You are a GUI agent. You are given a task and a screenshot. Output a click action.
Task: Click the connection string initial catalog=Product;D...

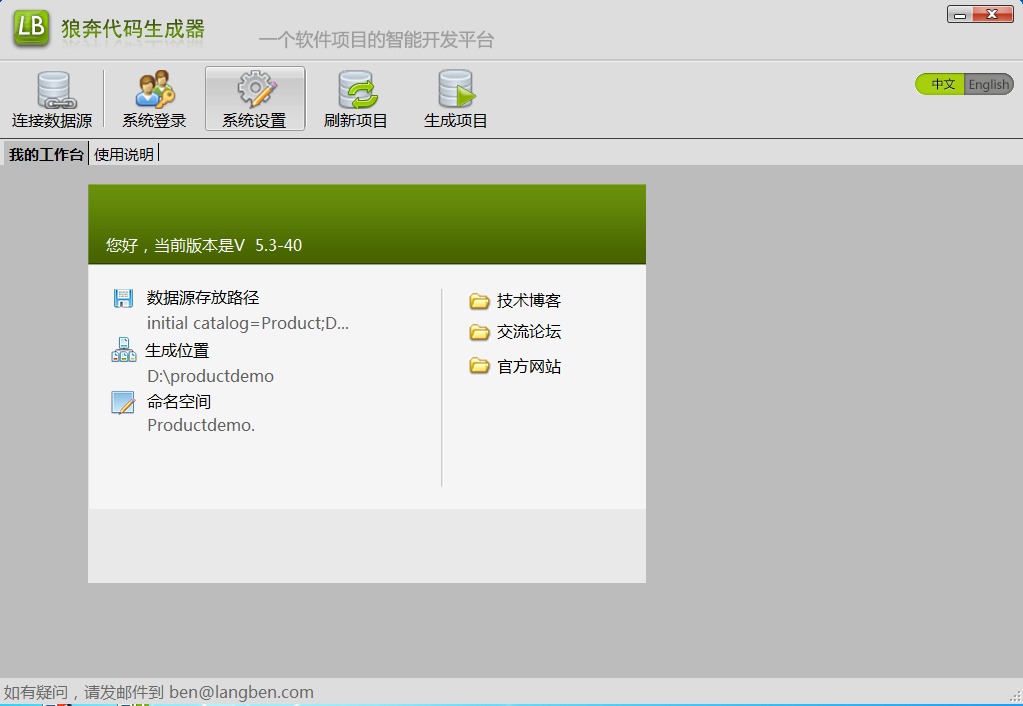(x=248, y=324)
